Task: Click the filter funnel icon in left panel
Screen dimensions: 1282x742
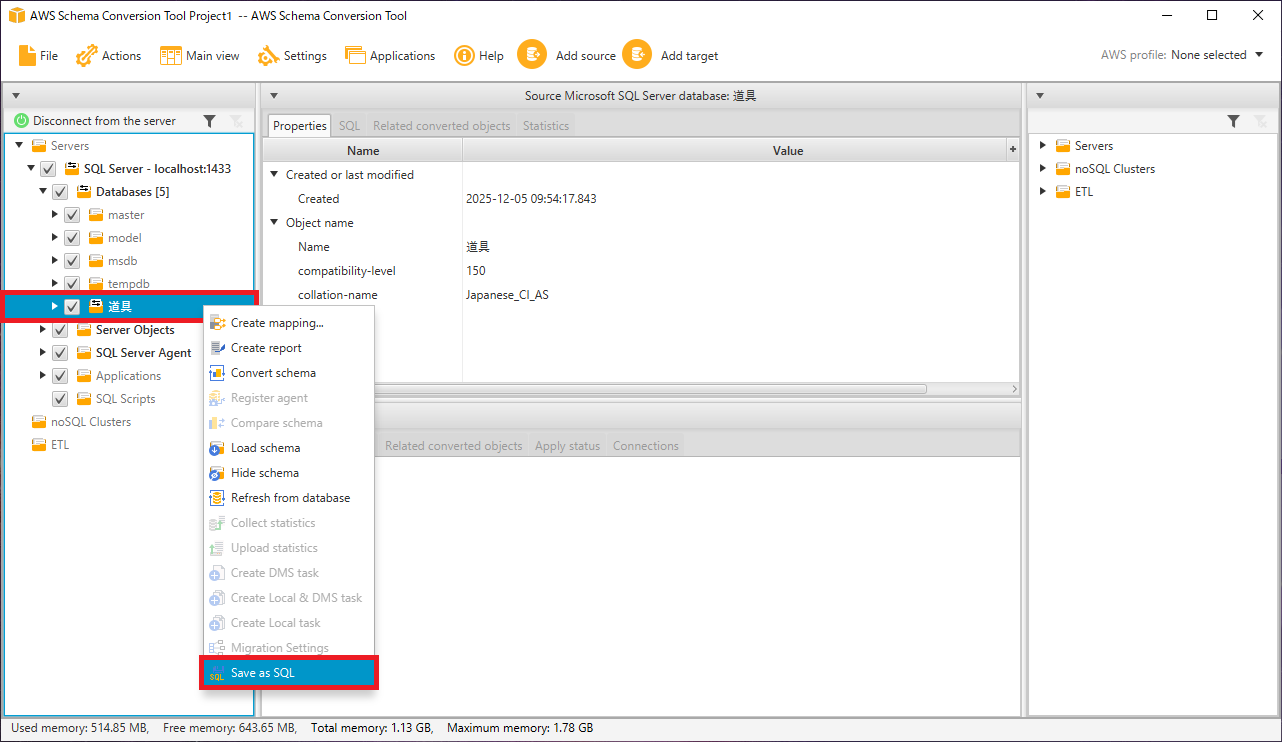Action: [209, 121]
